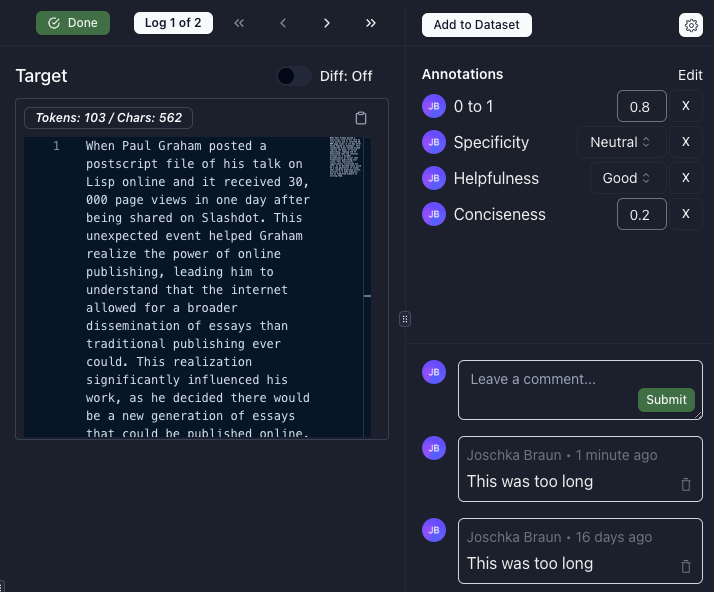
Task: Remove the 0 to 1 annotation
Action: [x=685, y=106]
